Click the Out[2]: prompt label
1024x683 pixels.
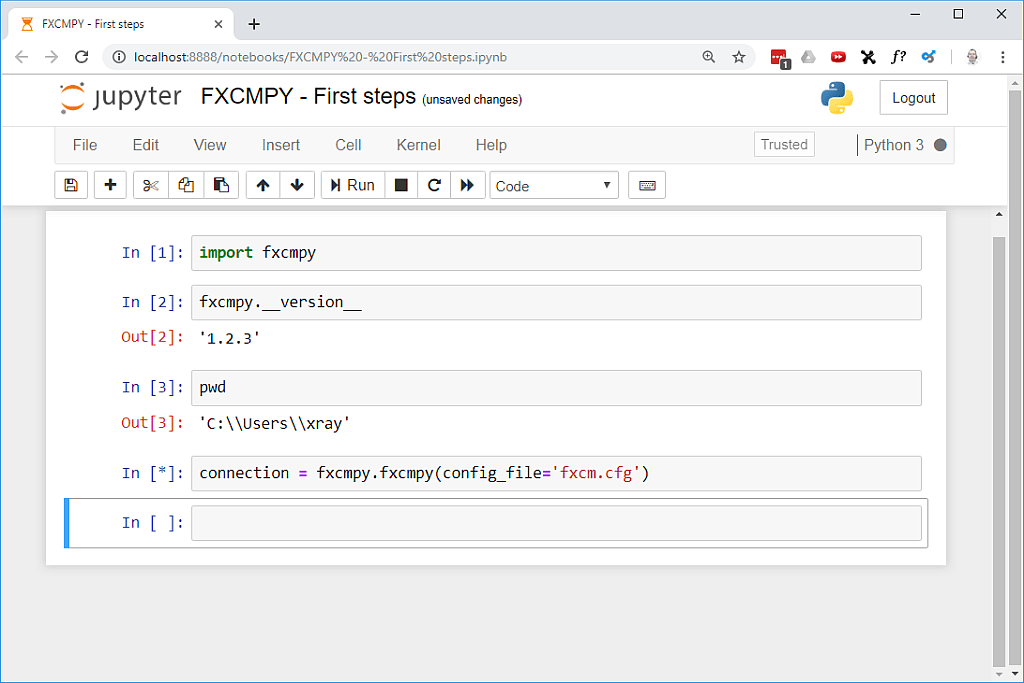(x=153, y=338)
